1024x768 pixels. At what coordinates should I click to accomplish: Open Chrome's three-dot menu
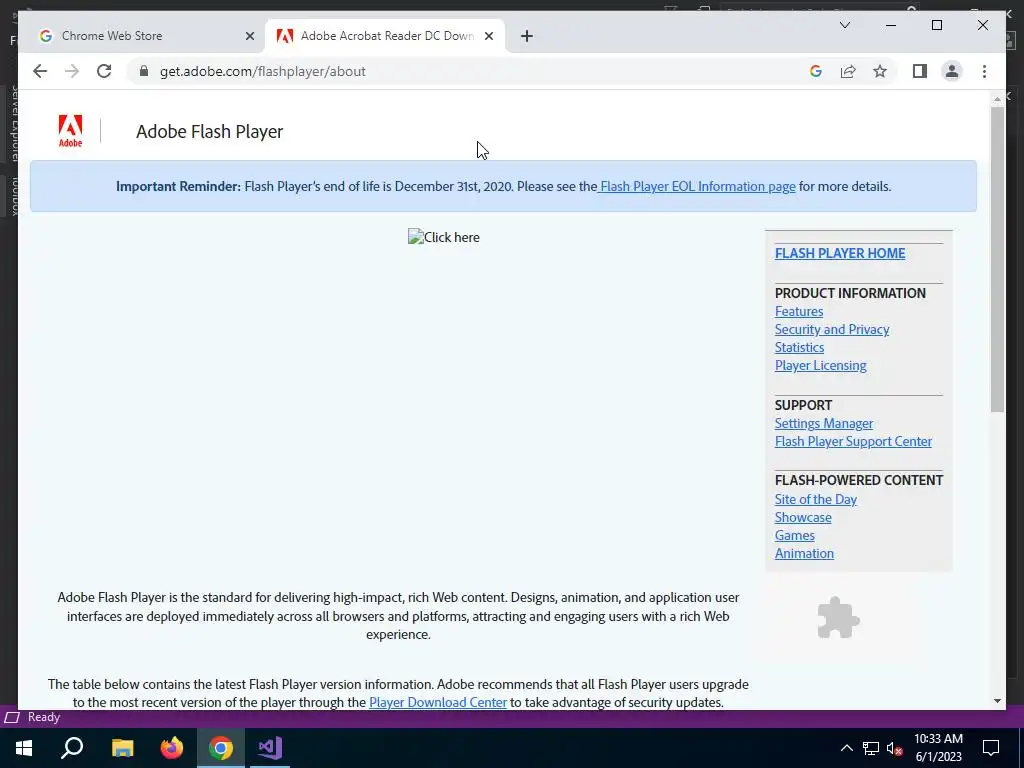point(984,71)
